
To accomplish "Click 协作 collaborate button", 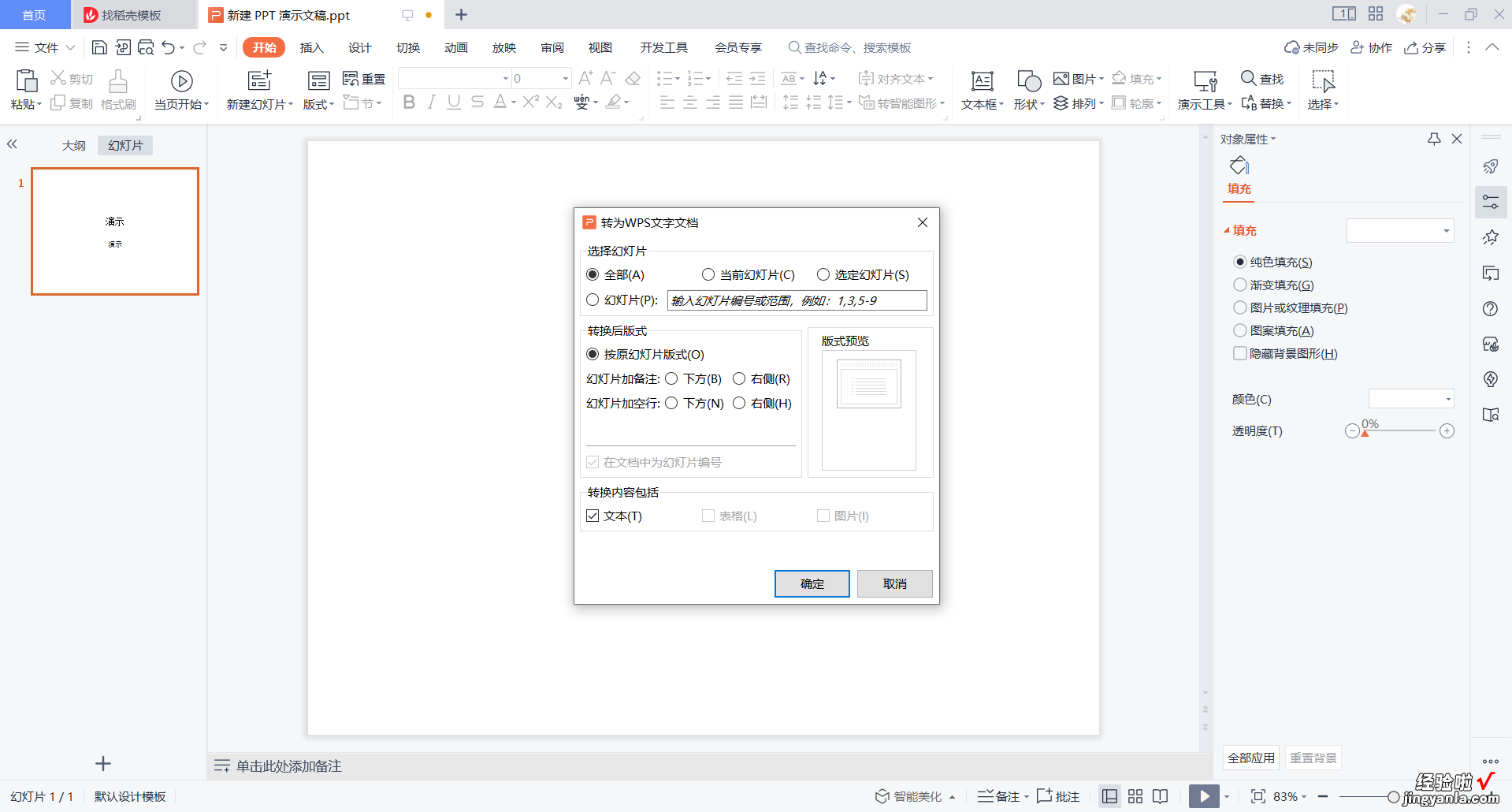I will (1372, 47).
